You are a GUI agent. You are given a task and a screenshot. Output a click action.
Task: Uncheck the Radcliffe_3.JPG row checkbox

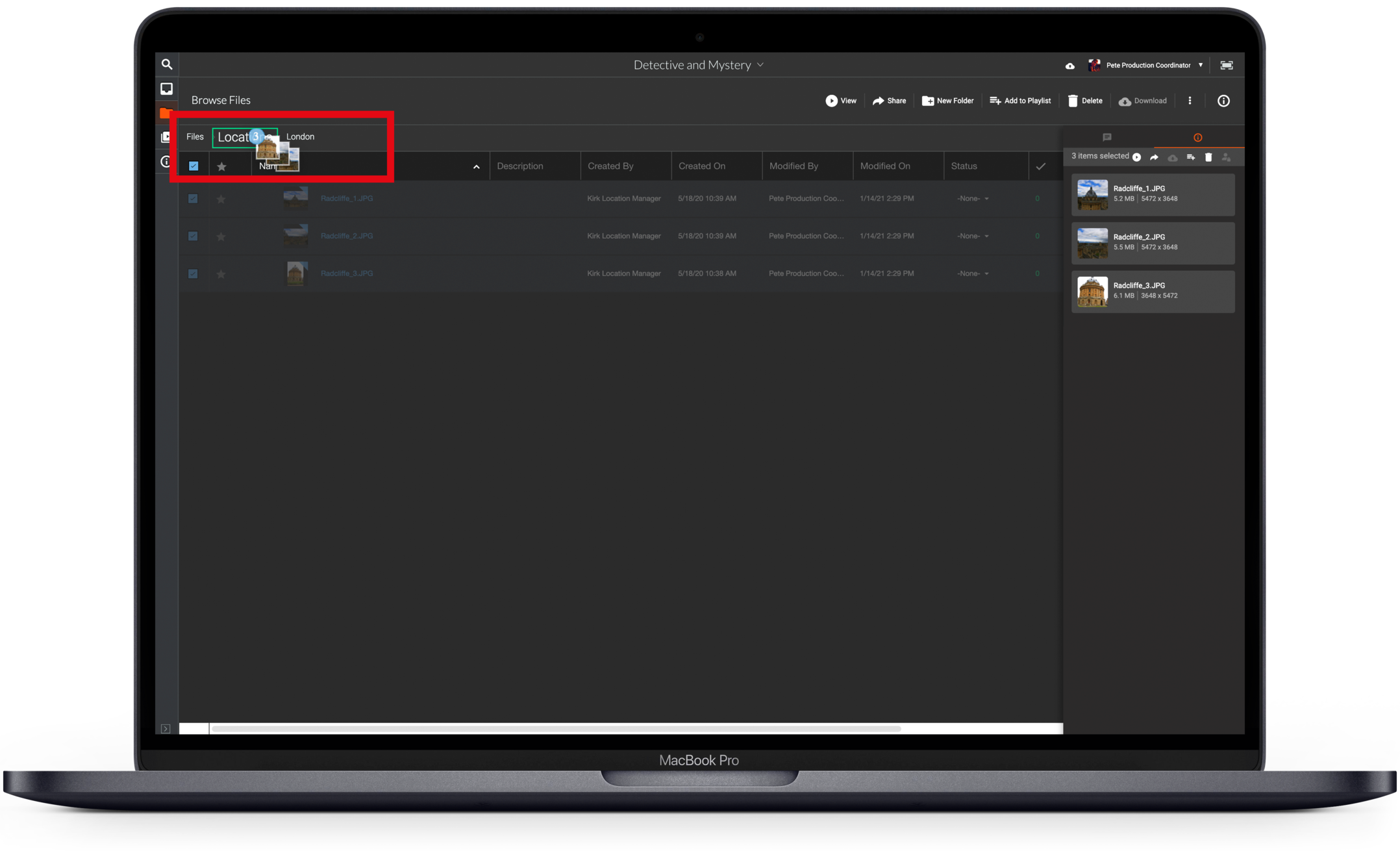click(x=193, y=274)
